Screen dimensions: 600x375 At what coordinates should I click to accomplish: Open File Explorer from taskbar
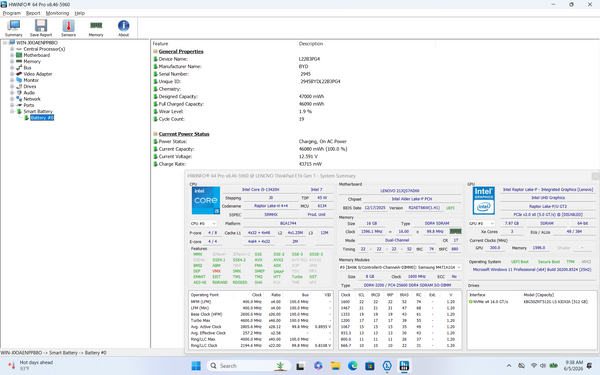click(x=335, y=366)
